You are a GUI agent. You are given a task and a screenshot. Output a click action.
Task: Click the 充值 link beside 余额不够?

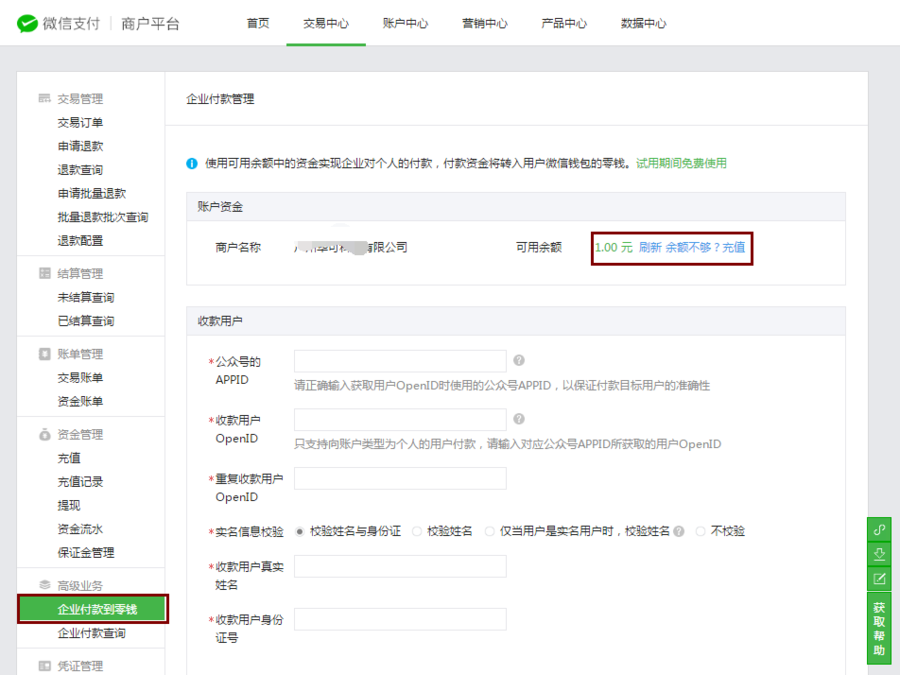pos(734,247)
